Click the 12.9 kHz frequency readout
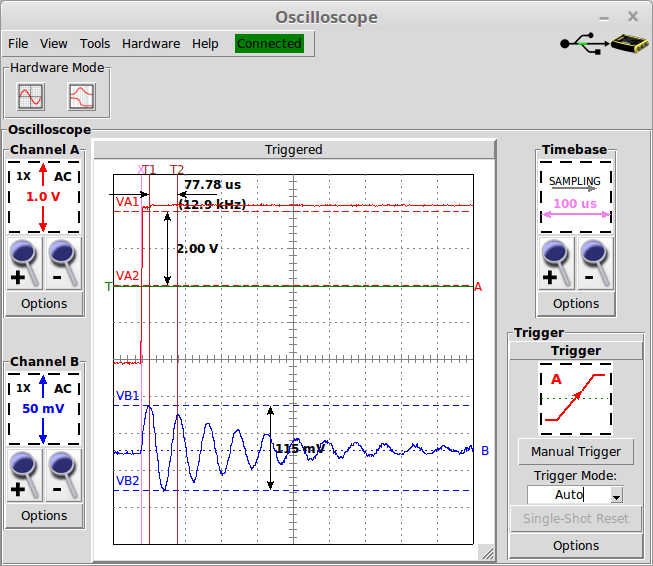653x566 pixels. click(212, 204)
